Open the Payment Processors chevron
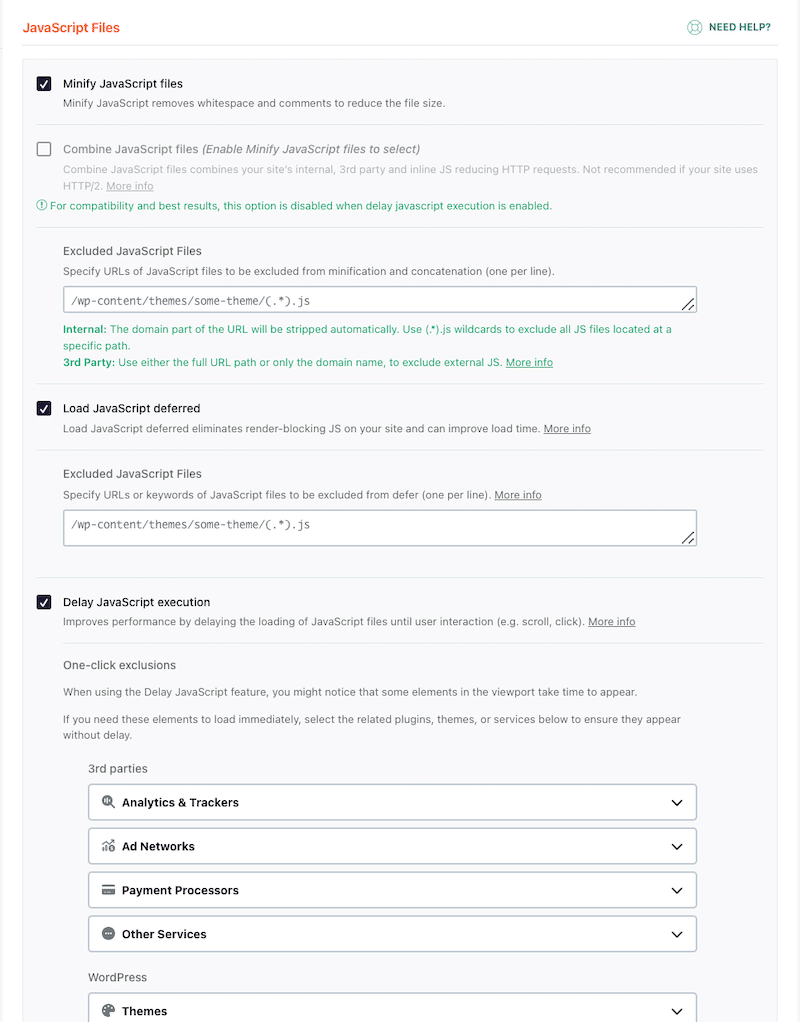The width and height of the screenshot is (800, 1022). pos(677,890)
